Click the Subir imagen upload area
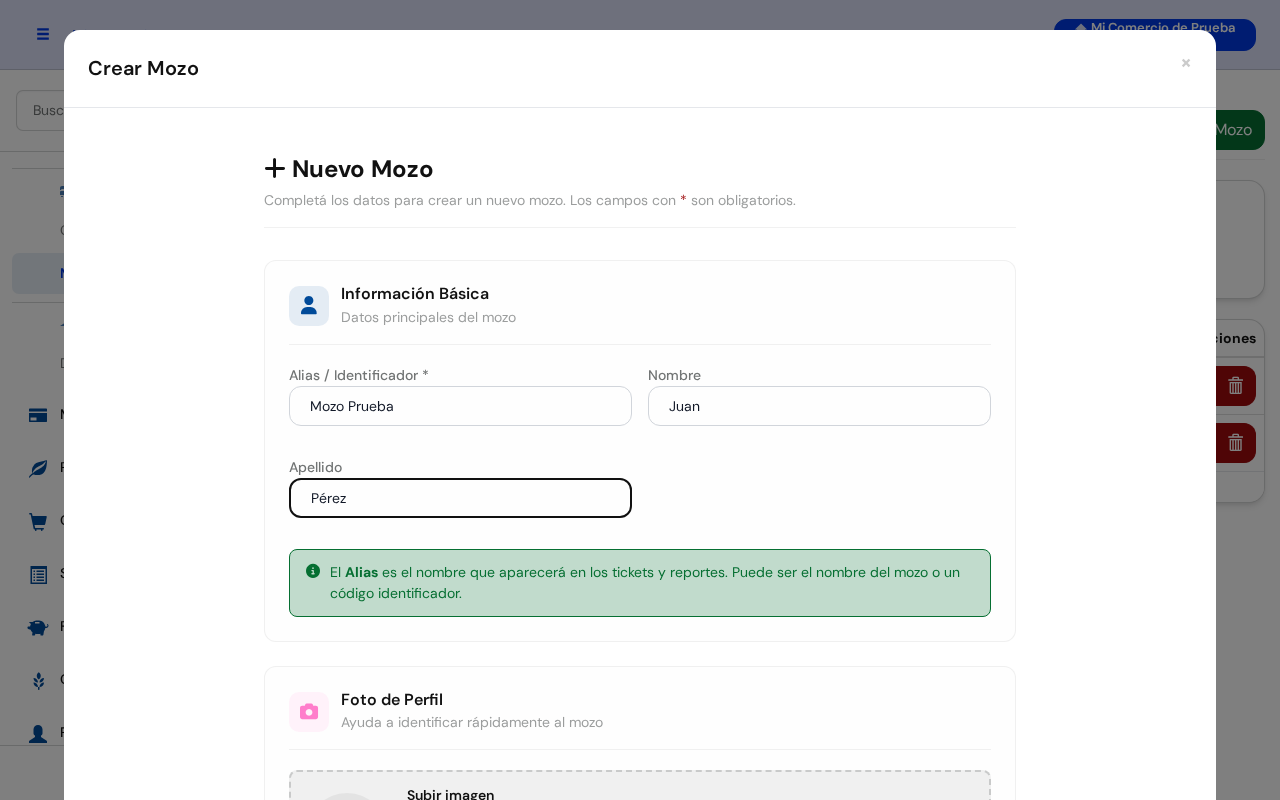This screenshot has width=1280, height=800. coord(640,786)
